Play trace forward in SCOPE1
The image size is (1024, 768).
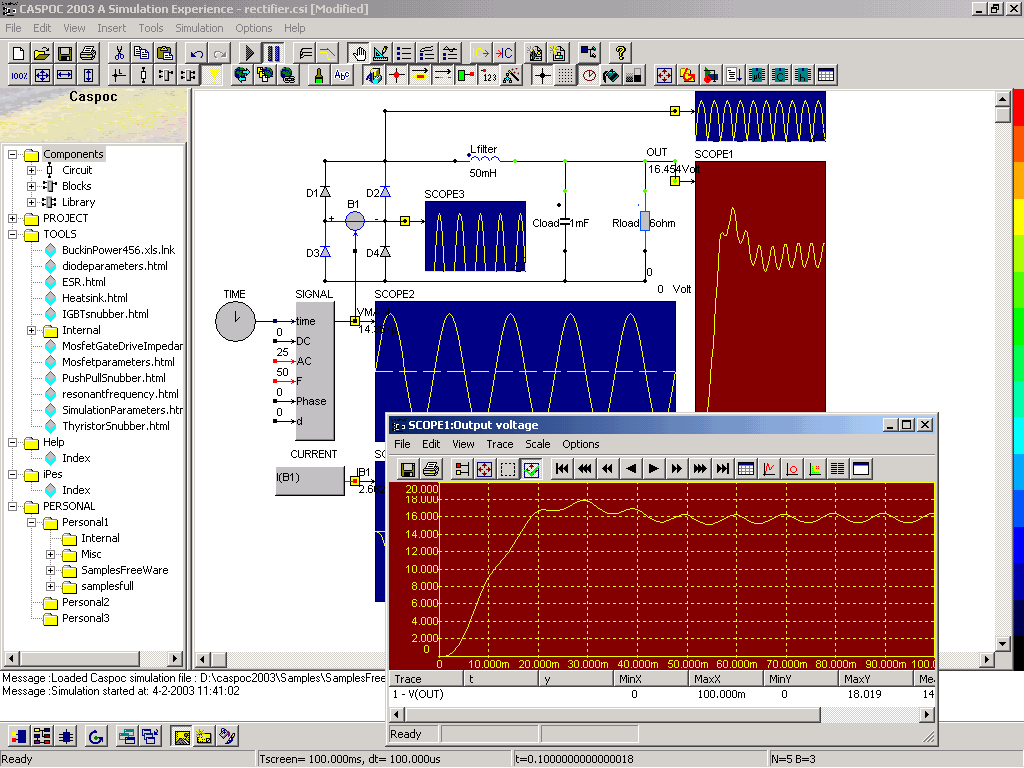tap(653, 469)
